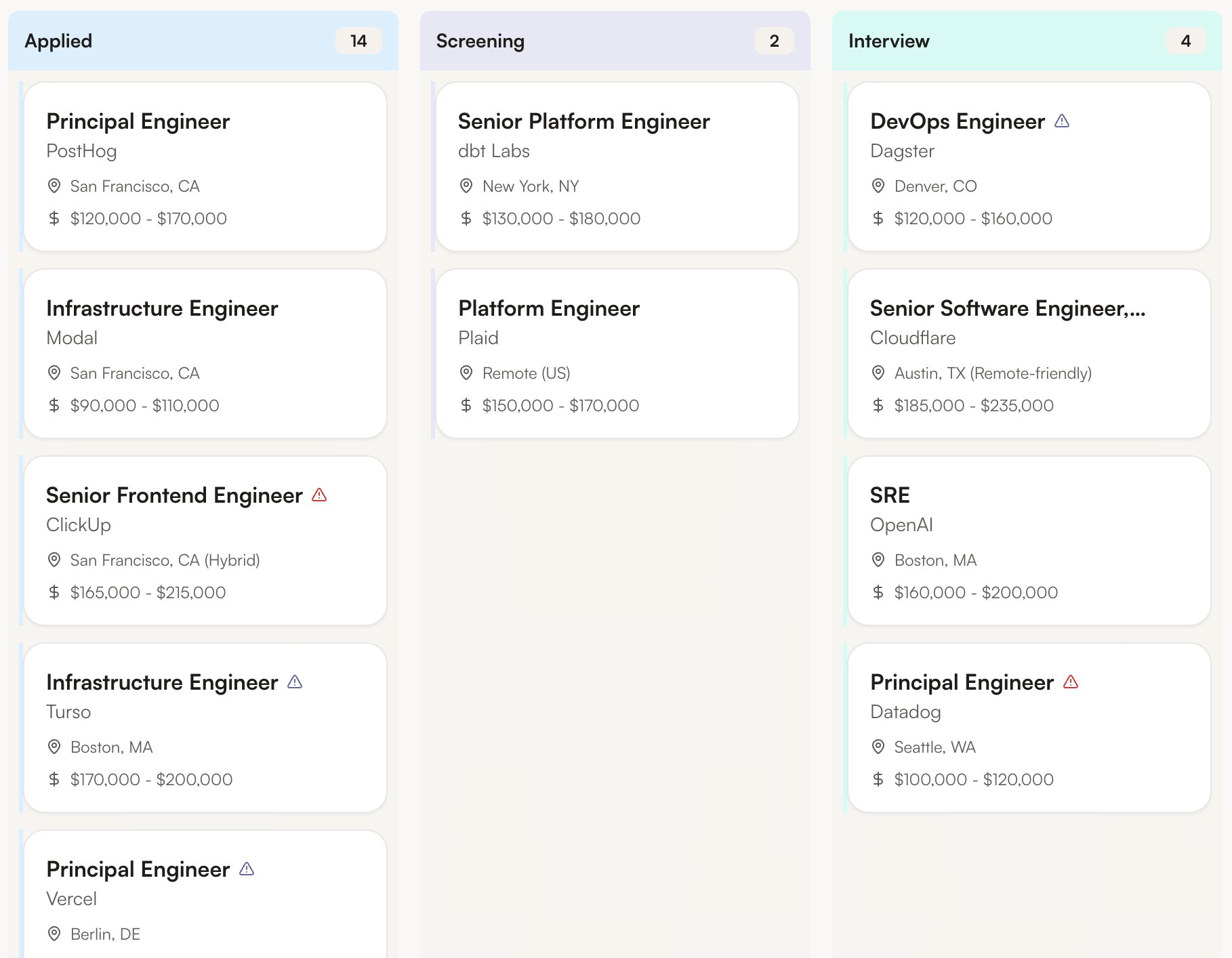The height and width of the screenshot is (958, 1232).
Task: Click location pin icon on Cloudflare card
Action: click(878, 373)
